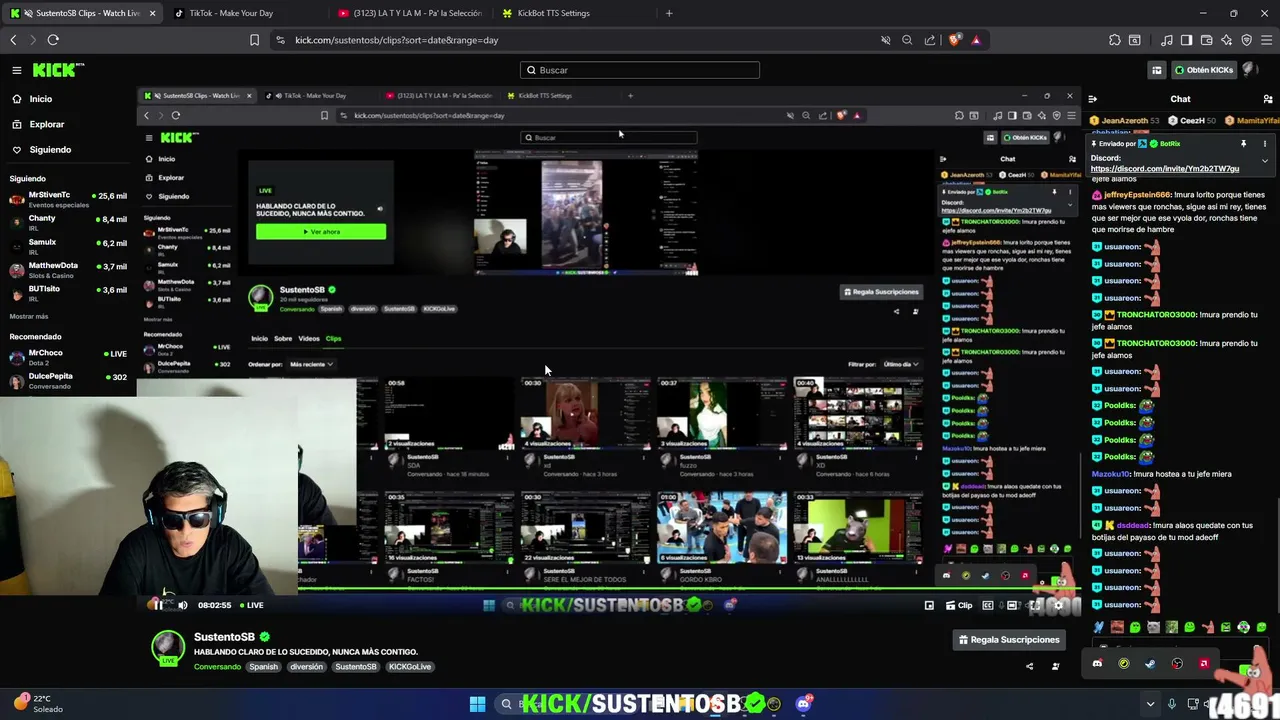
Task: Open the Conversando category link
Action: click(217, 667)
